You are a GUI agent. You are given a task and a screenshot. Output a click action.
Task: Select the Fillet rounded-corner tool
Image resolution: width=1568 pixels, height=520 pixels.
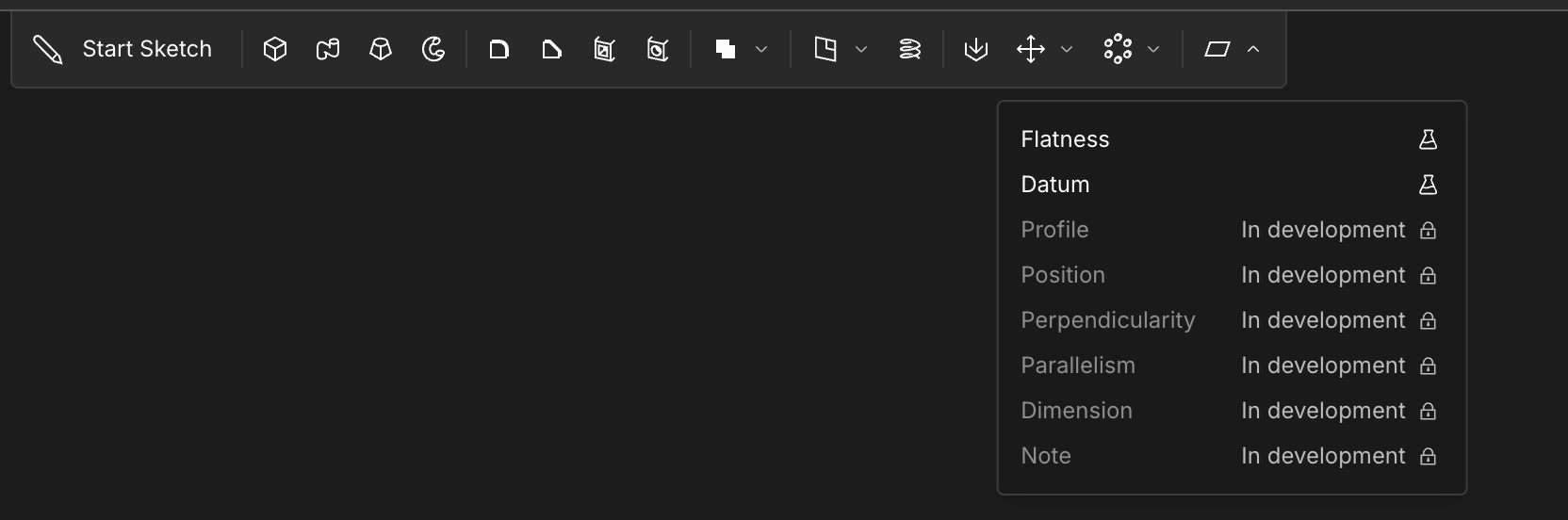(499, 49)
